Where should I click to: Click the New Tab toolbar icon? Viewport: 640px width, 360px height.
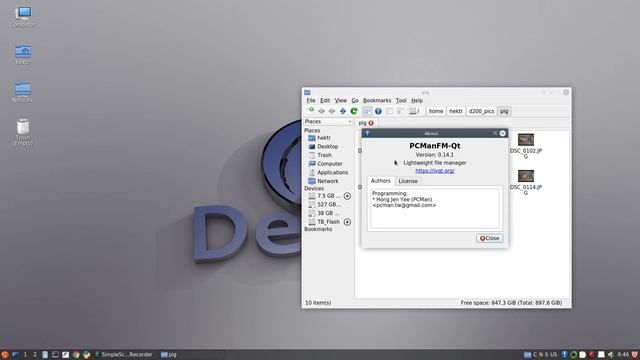311,111
